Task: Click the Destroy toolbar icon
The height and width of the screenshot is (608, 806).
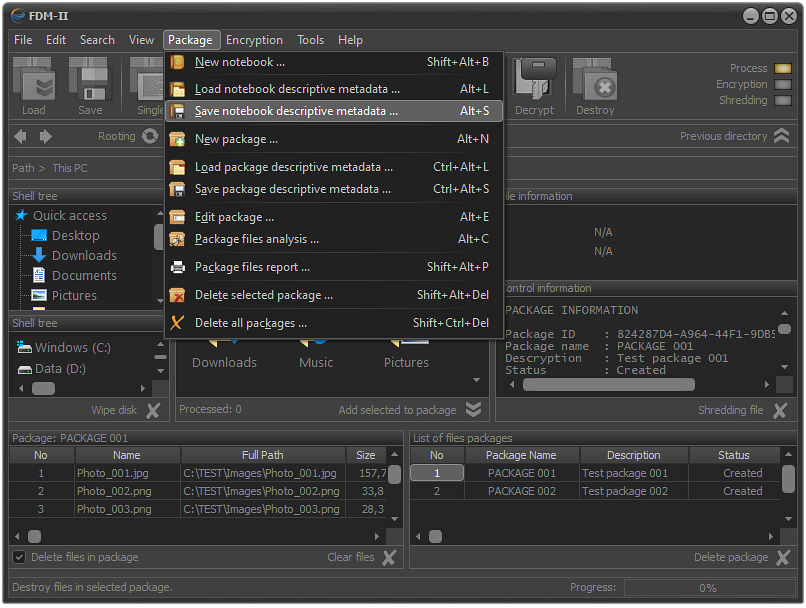Action: point(595,79)
